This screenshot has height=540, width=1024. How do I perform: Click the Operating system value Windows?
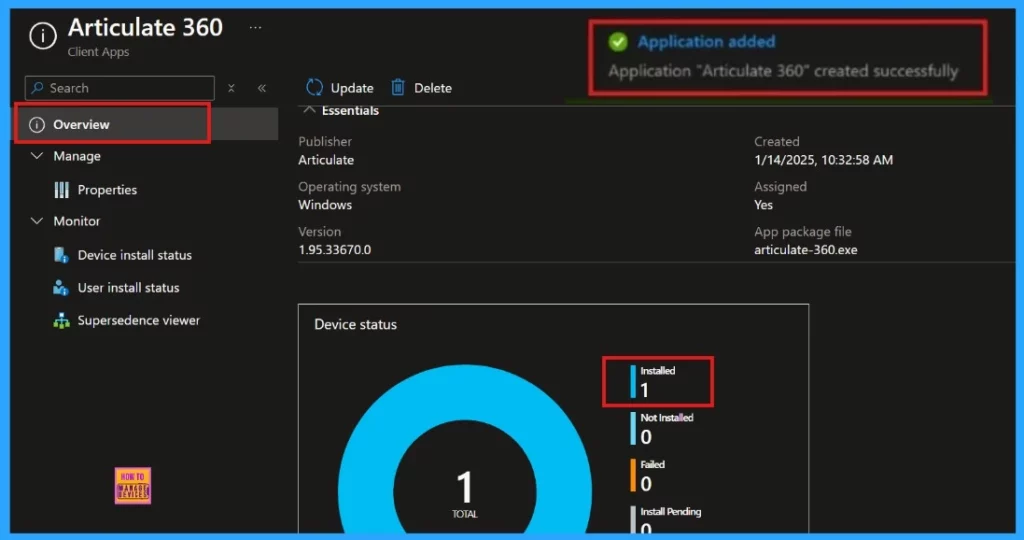pos(325,205)
